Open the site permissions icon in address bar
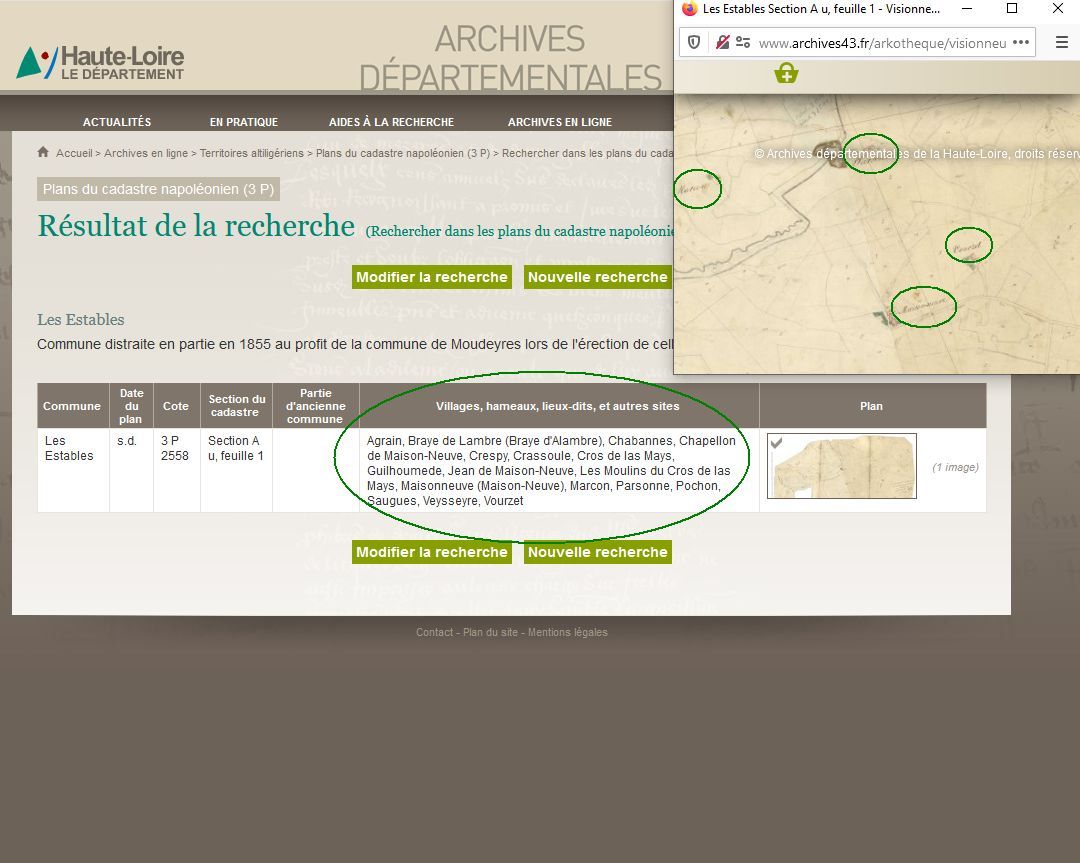This screenshot has height=863, width=1080. pos(743,43)
